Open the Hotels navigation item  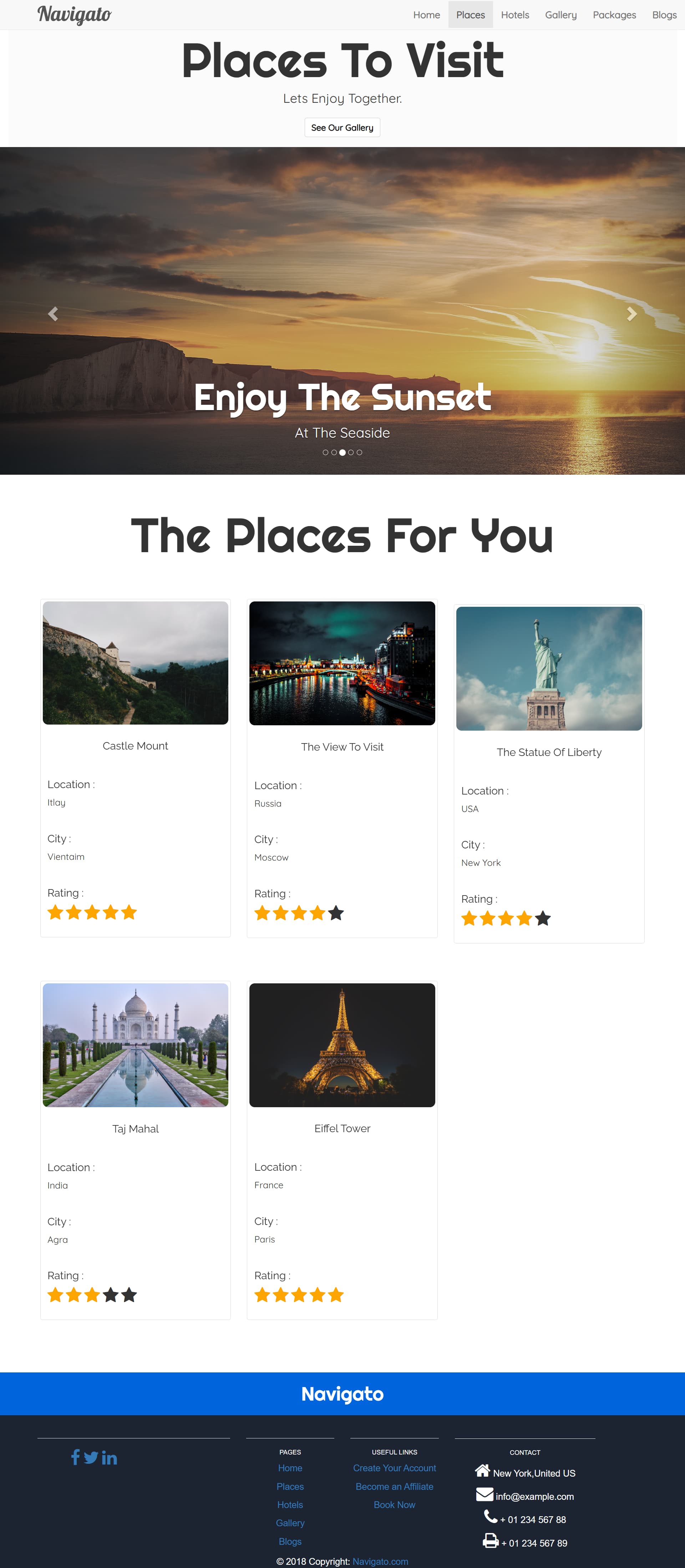click(x=515, y=15)
